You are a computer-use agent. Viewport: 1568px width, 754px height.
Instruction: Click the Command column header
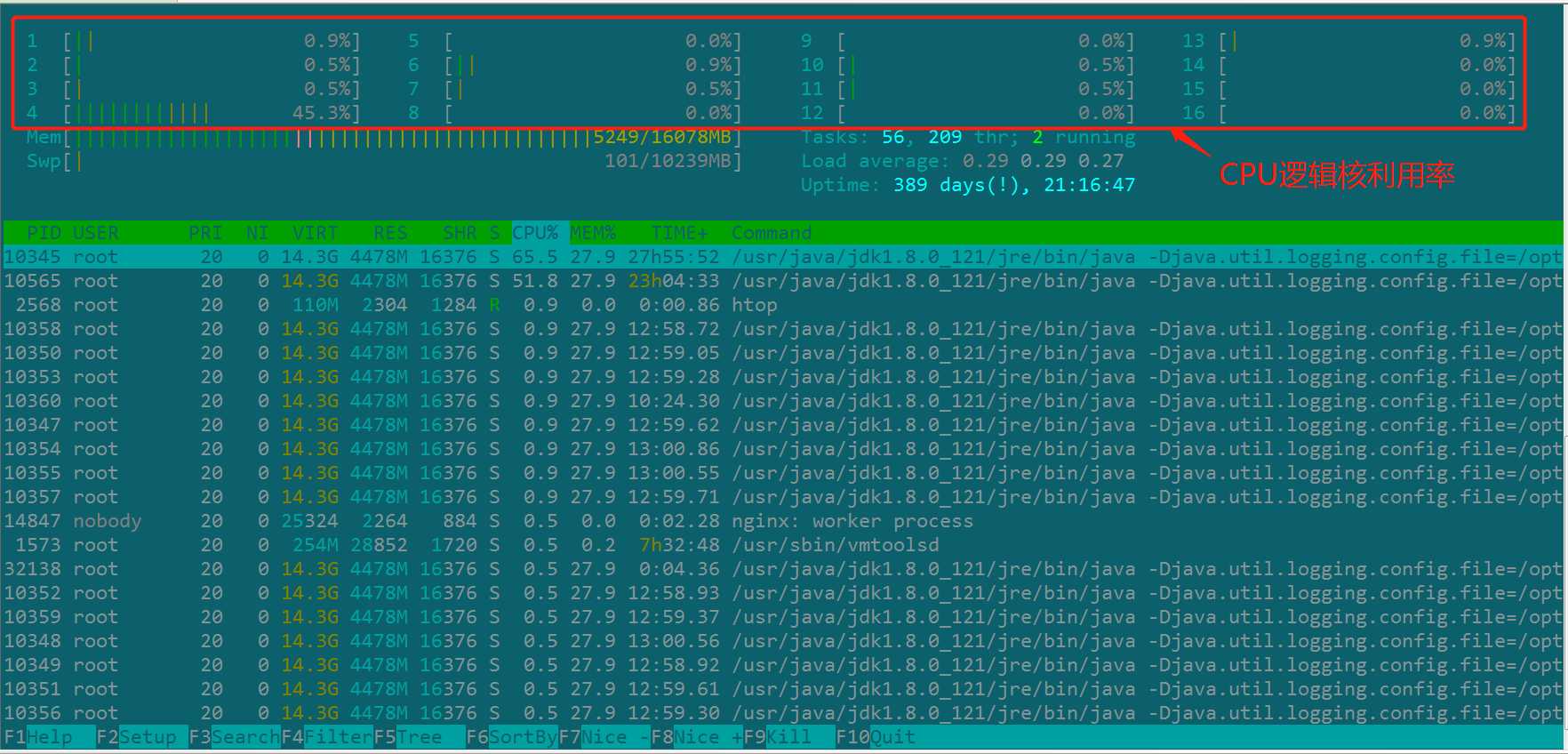[x=772, y=233]
